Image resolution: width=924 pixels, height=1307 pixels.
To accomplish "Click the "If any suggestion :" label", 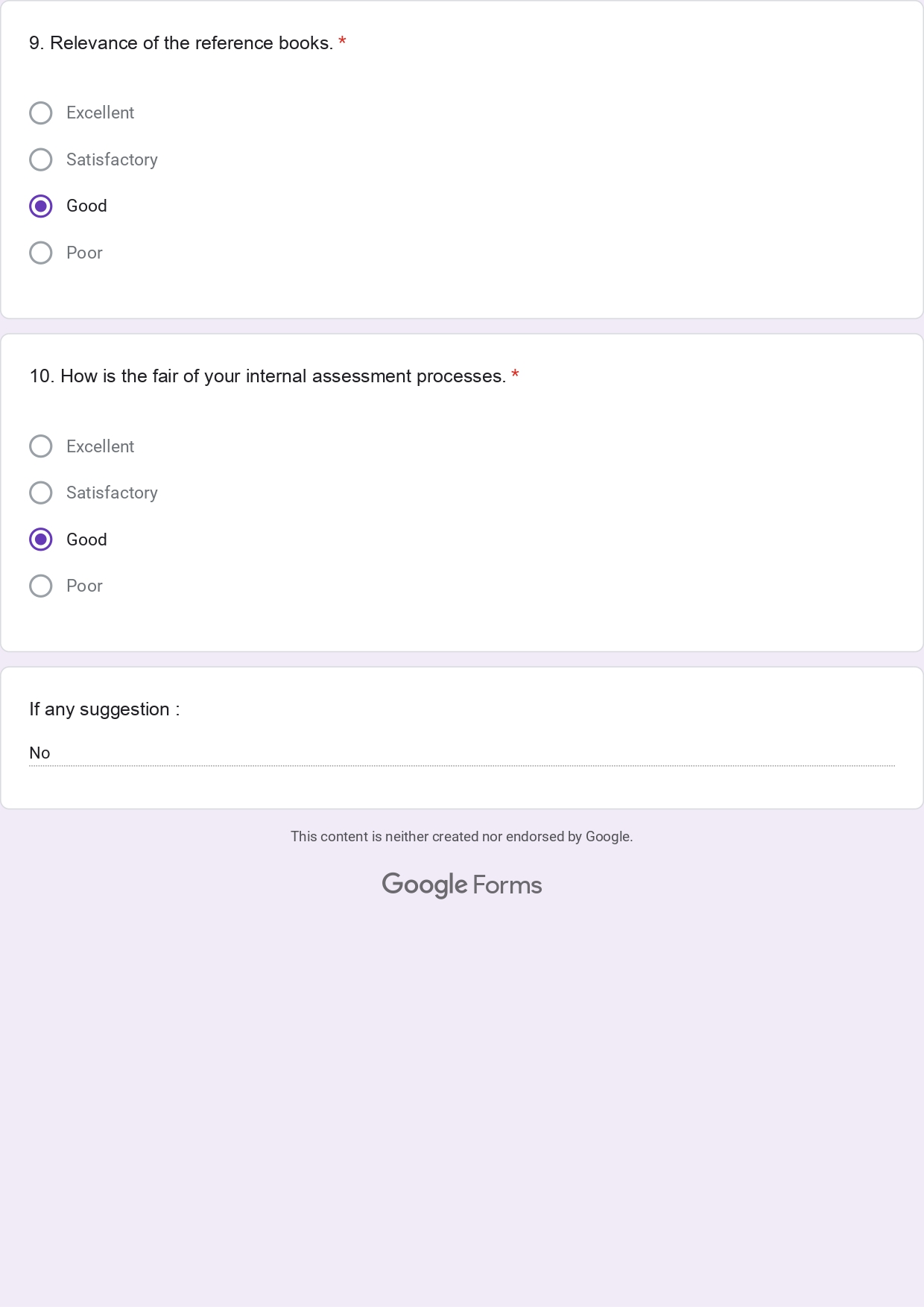I will click(104, 709).
